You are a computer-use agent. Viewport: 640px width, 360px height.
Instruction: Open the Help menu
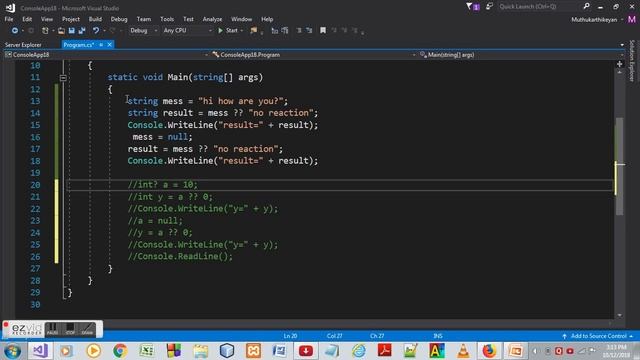(x=267, y=19)
